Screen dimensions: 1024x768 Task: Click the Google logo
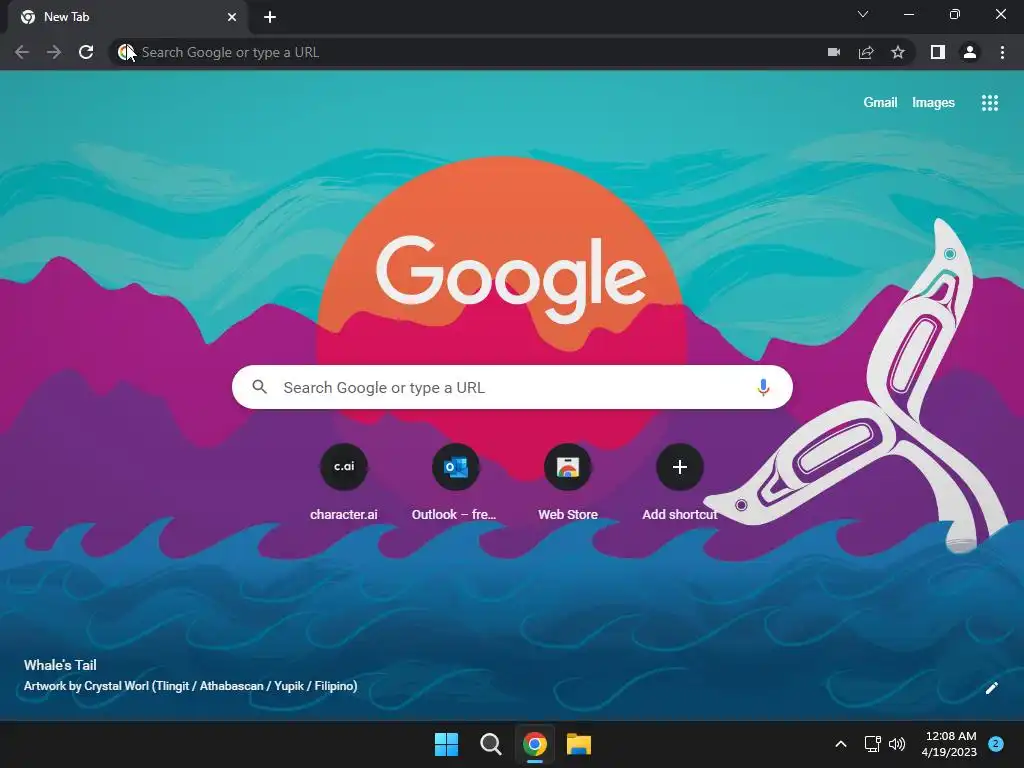(511, 278)
